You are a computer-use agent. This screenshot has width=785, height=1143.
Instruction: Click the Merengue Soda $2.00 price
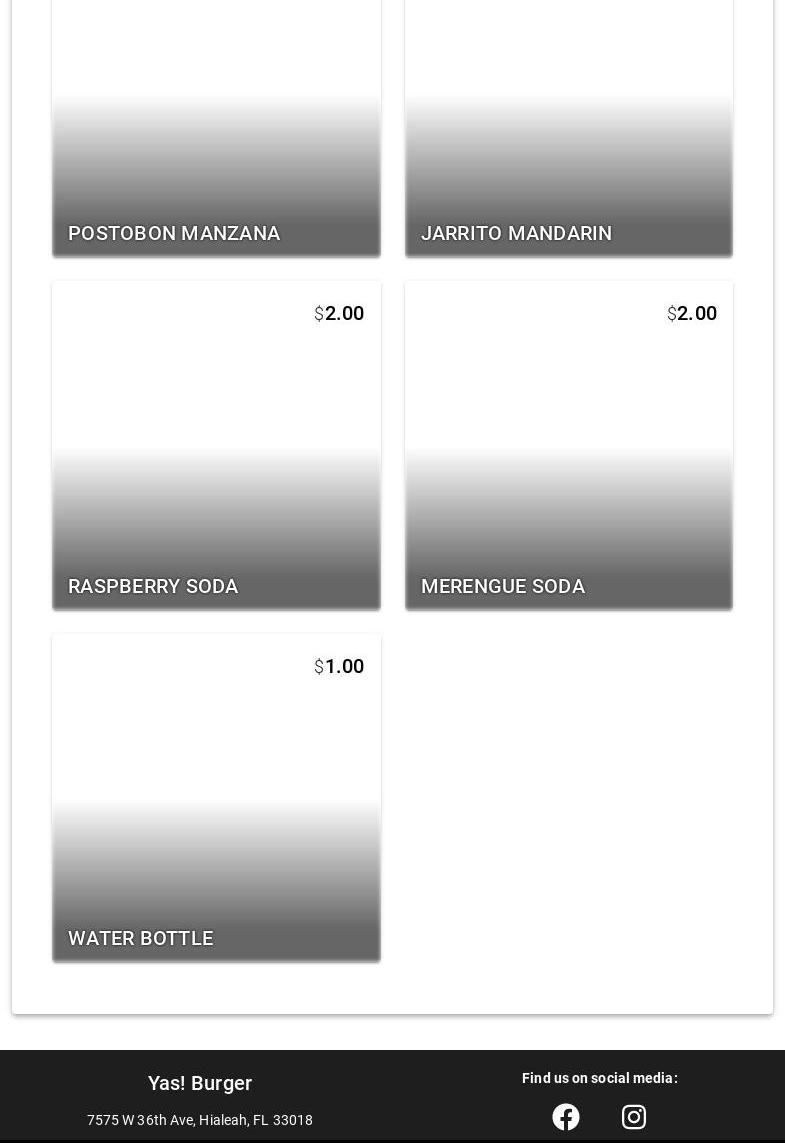click(692, 313)
